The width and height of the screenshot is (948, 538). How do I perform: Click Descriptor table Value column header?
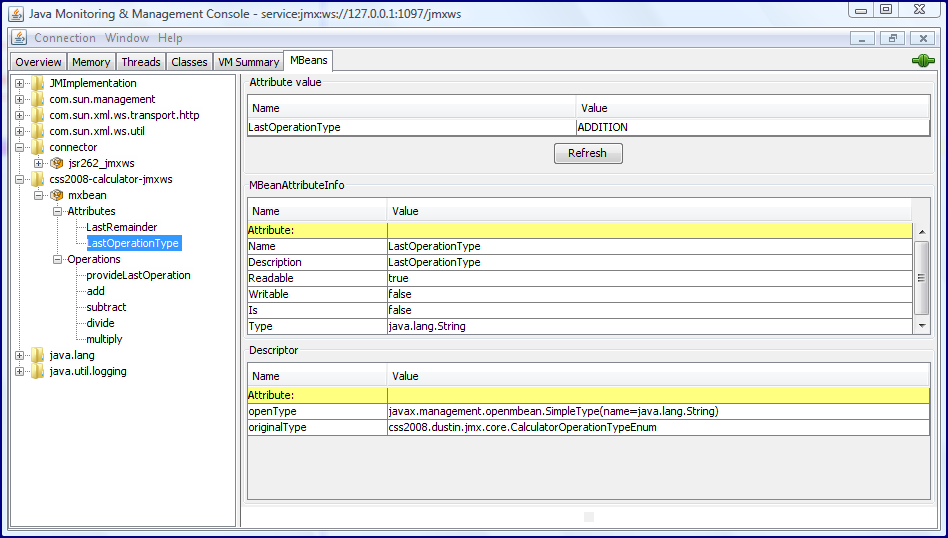658,376
